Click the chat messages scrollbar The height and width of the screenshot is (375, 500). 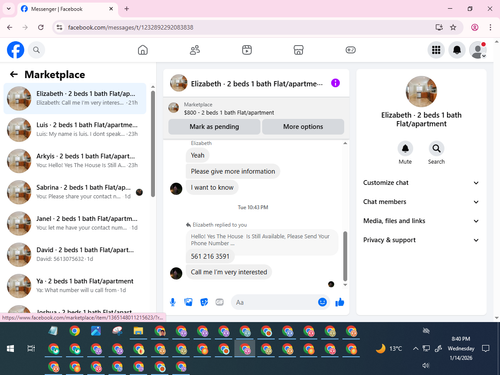pyautogui.click(x=345, y=256)
